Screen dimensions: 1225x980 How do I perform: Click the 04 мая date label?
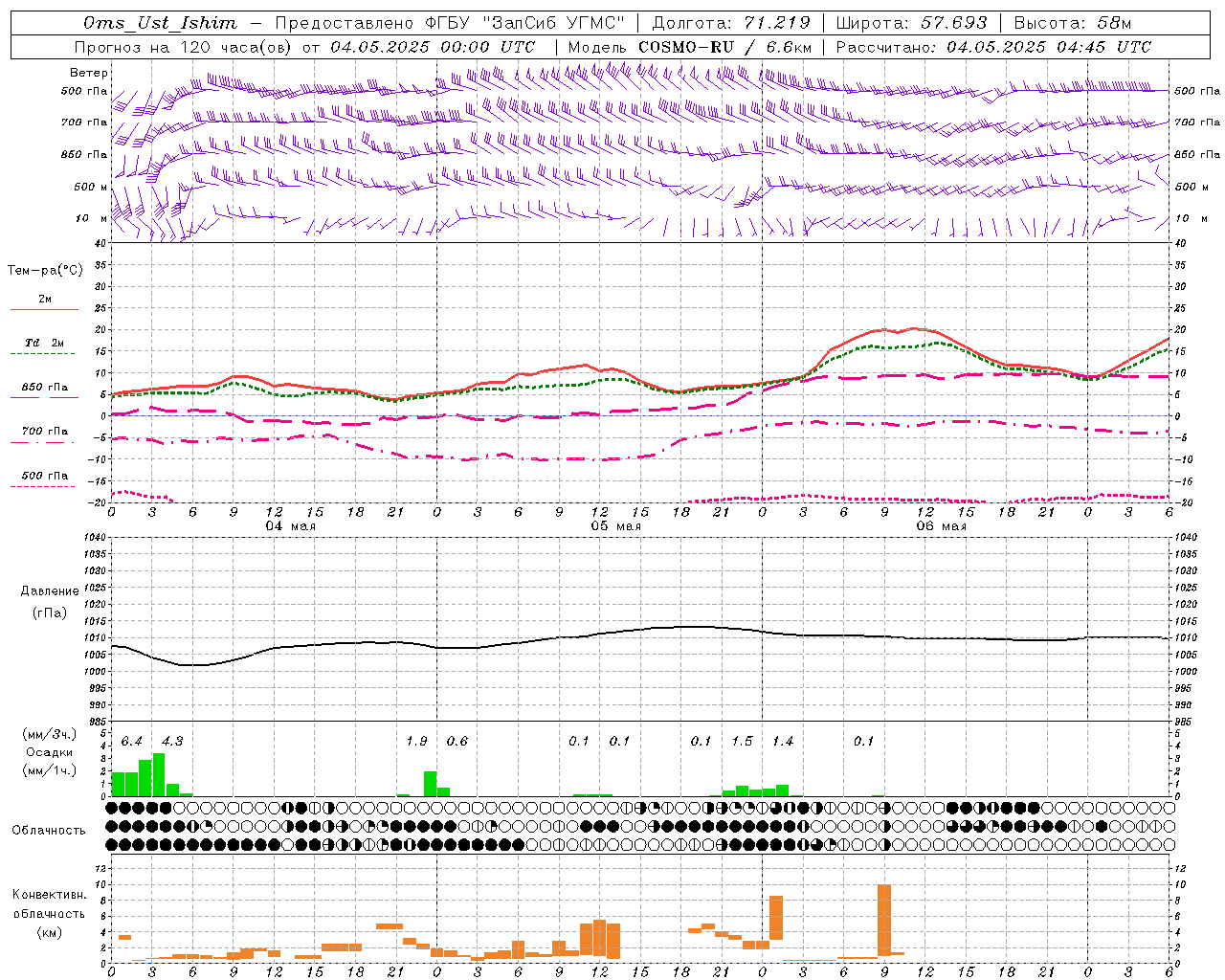[290, 526]
